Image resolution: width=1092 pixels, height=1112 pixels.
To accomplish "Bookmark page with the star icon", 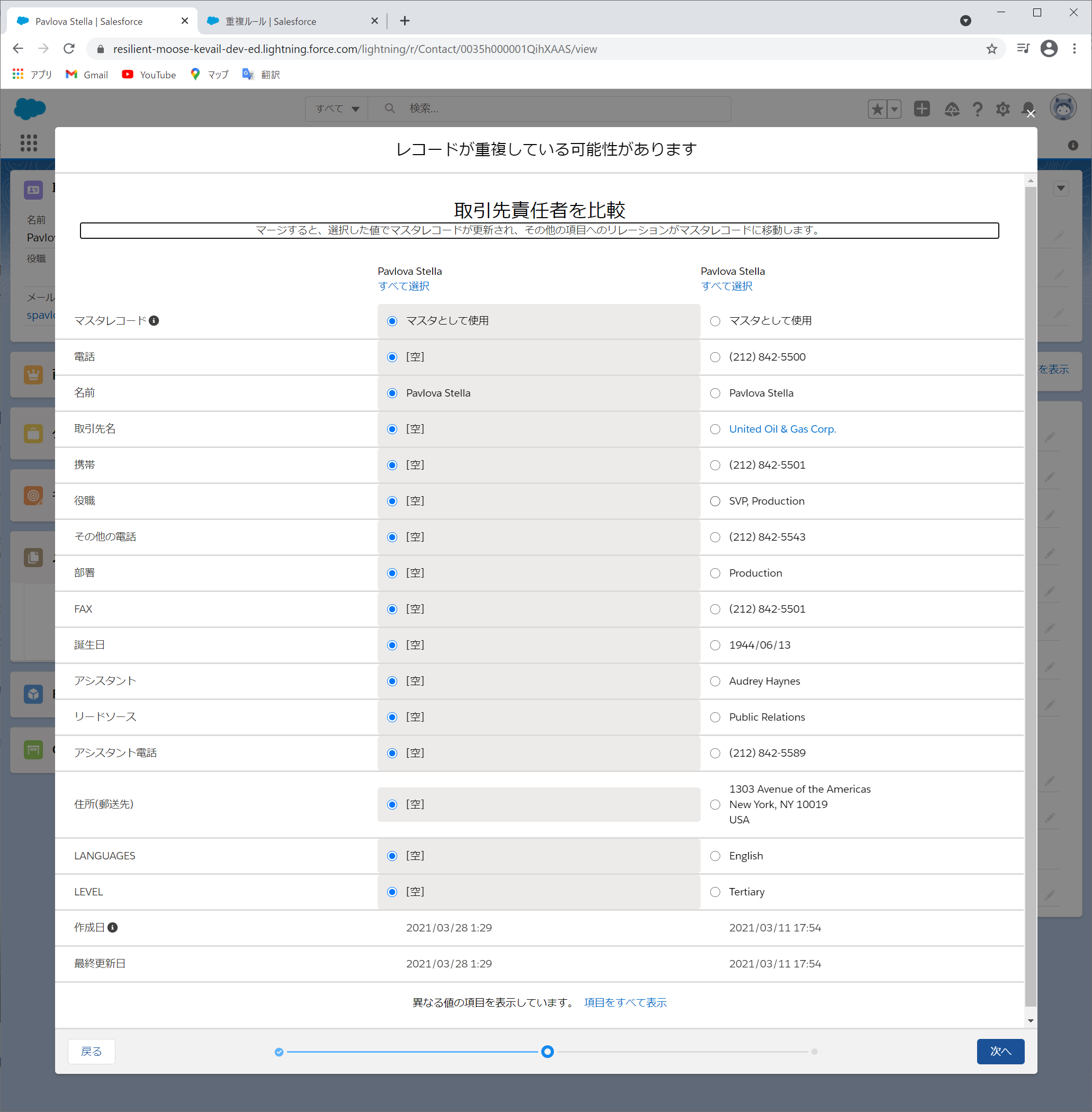I will click(x=991, y=49).
